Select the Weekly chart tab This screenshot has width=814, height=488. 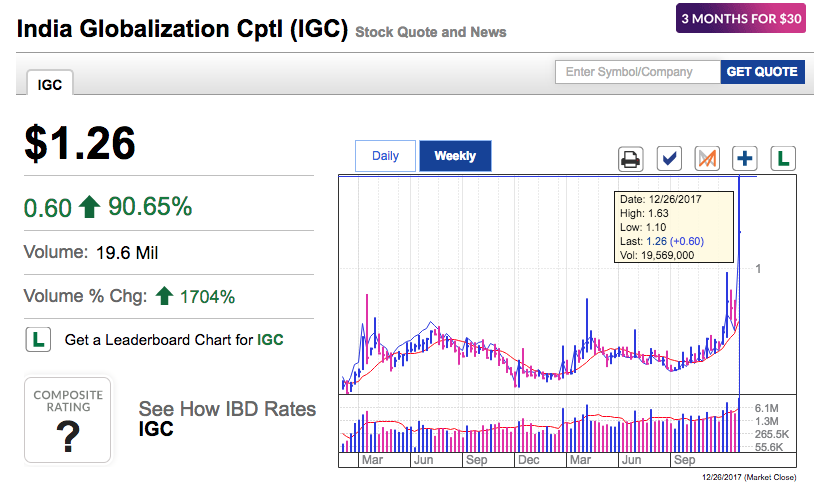tap(455, 156)
